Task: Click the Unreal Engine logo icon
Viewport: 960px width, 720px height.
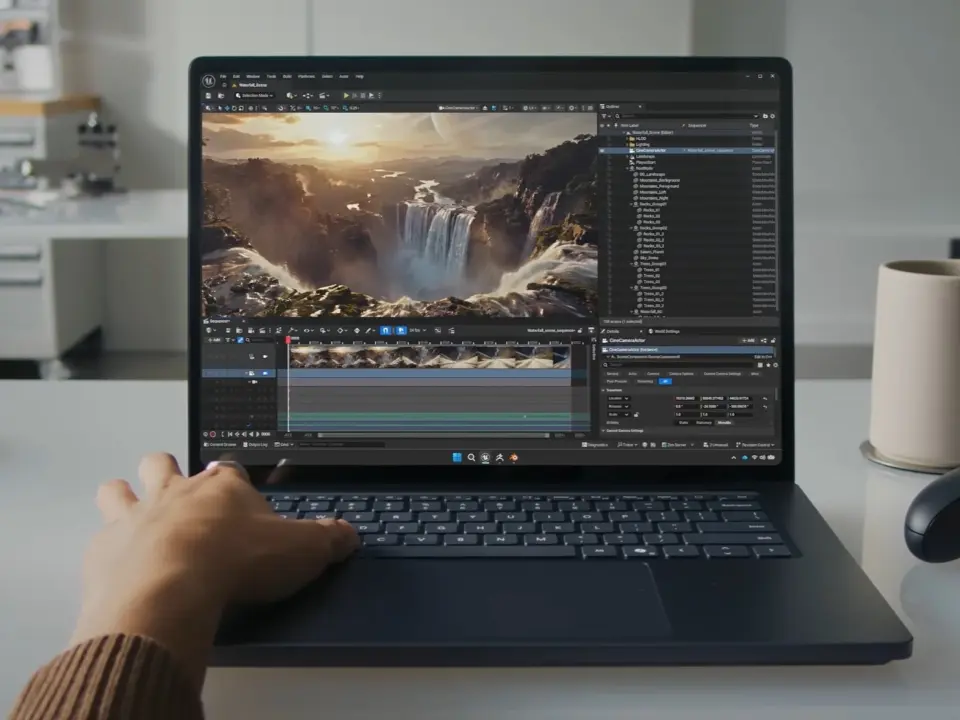Action: (208, 80)
